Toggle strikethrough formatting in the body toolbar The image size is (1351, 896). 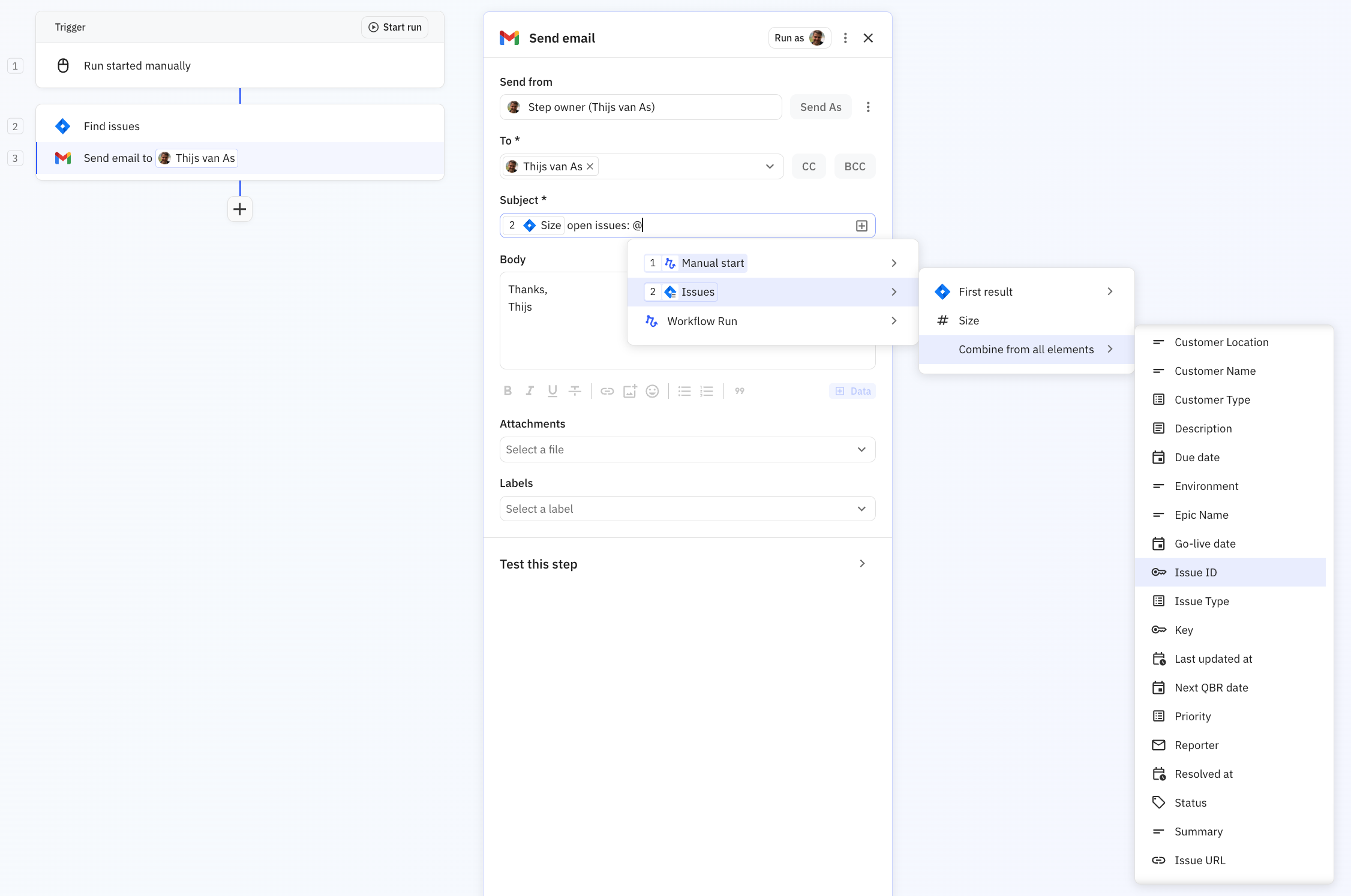(575, 390)
